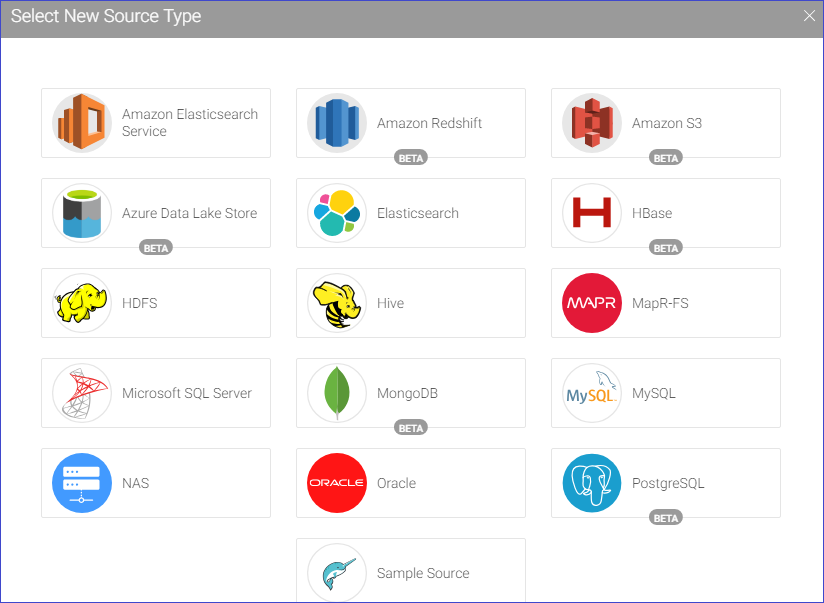The height and width of the screenshot is (603, 824).
Task: Click the NAS blue server icon
Action: [x=82, y=483]
